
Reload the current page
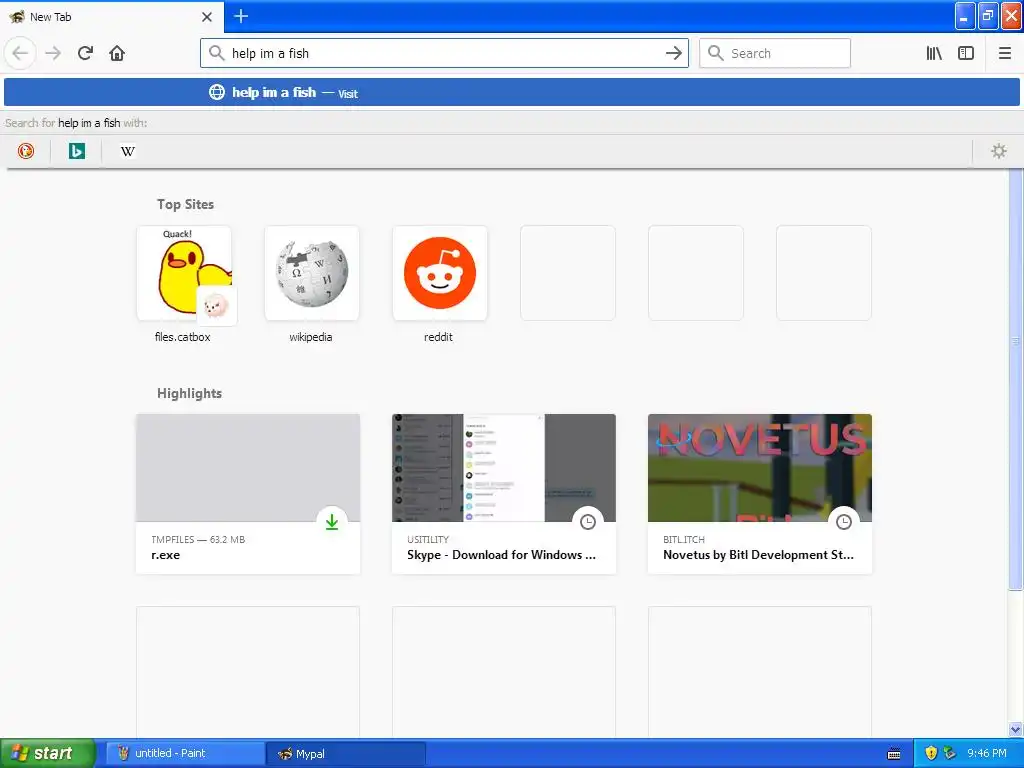[x=85, y=53]
